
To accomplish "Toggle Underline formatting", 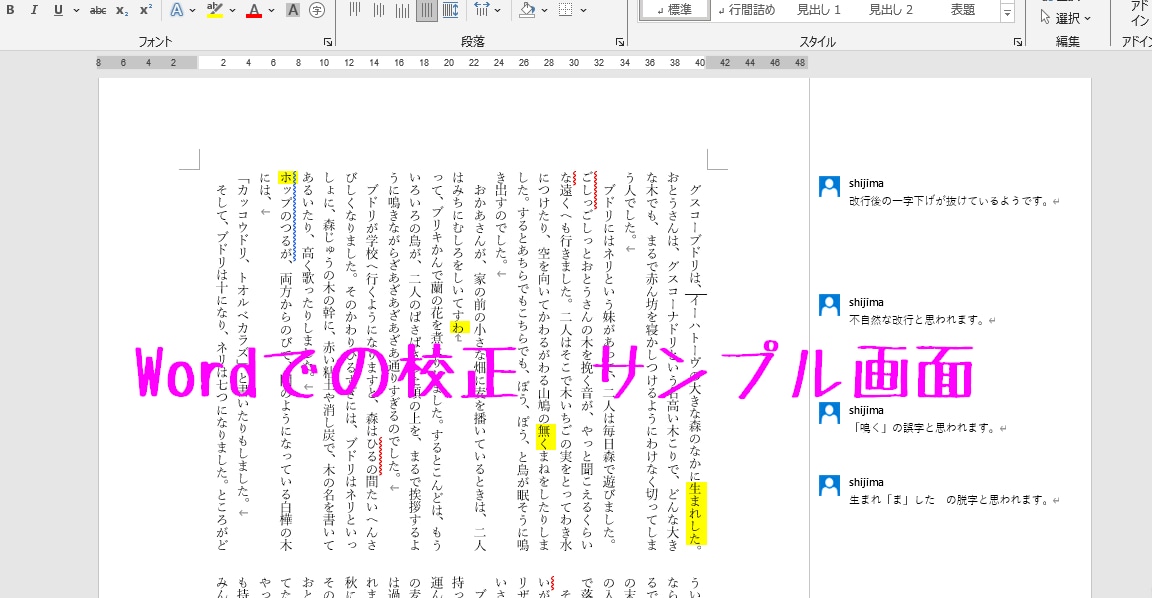I will point(58,10).
